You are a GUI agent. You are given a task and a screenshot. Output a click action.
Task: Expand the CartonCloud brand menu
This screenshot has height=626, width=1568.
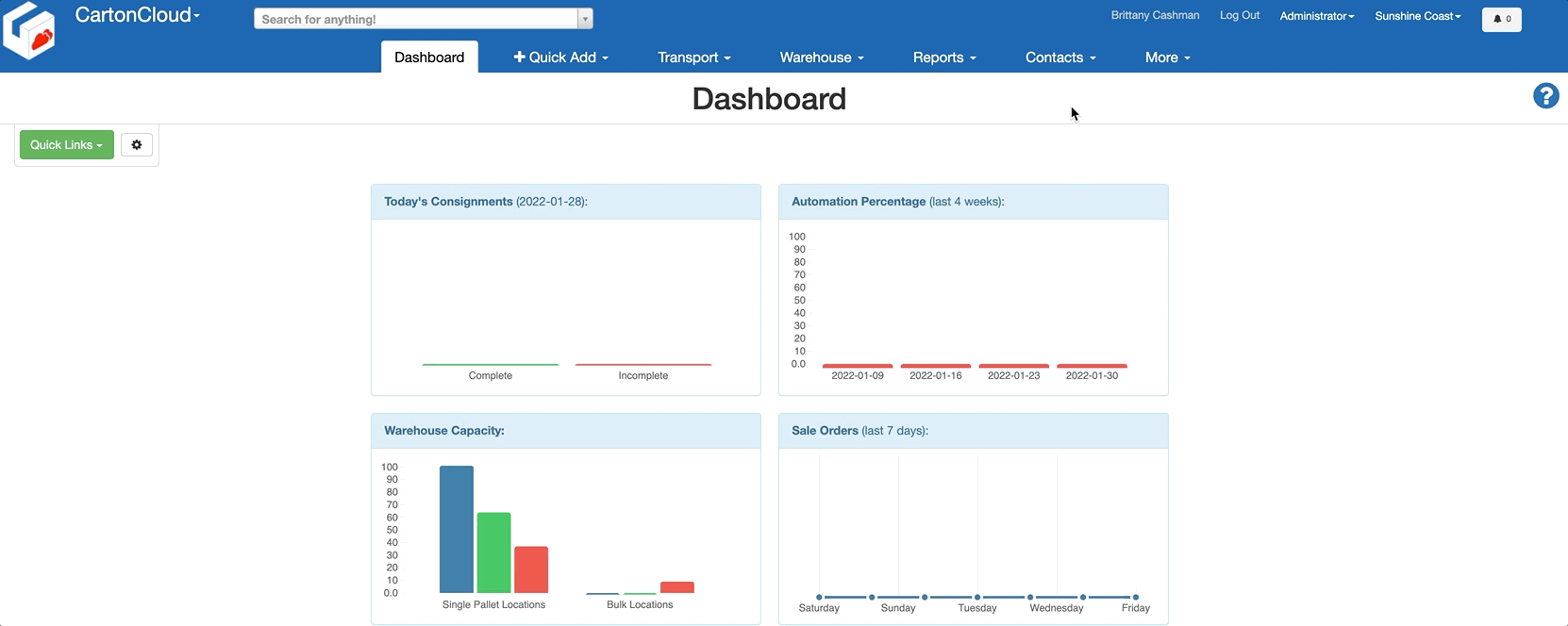[137, 15]
